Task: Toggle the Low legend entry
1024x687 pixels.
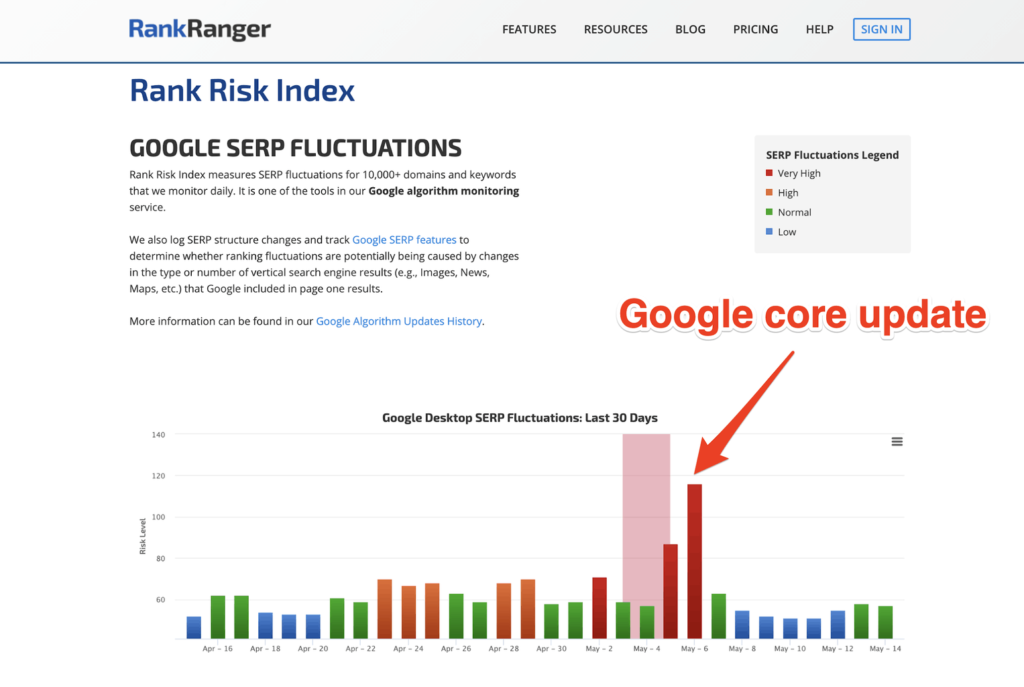Action: pyautogui.click(x=780, y=232)
